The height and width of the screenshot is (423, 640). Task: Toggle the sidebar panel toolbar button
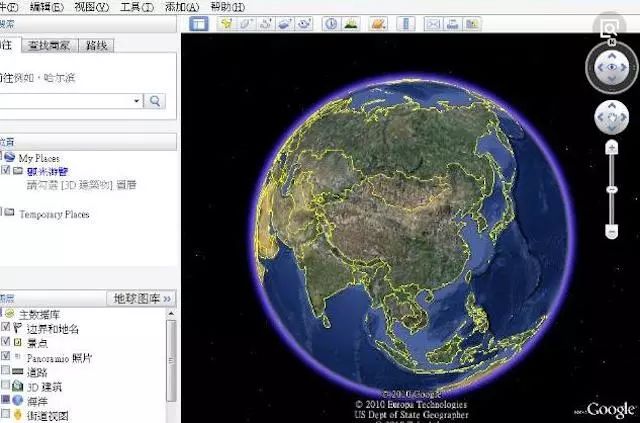199,23
